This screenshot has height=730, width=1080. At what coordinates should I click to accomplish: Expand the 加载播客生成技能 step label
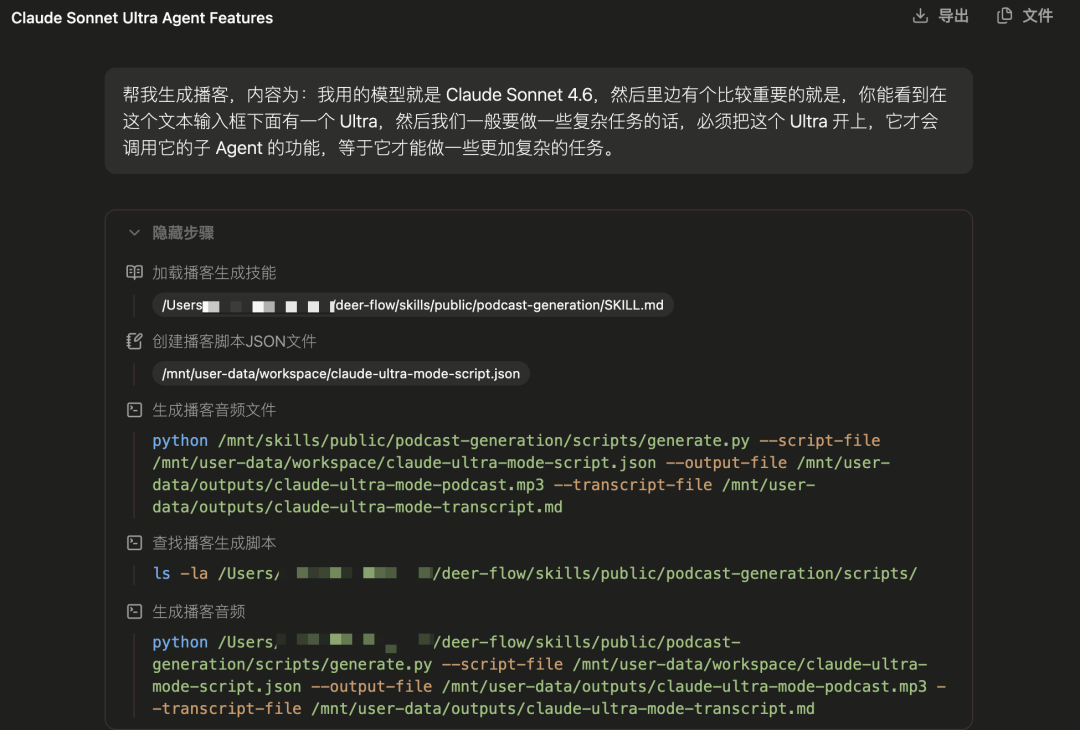click(214, 272)
